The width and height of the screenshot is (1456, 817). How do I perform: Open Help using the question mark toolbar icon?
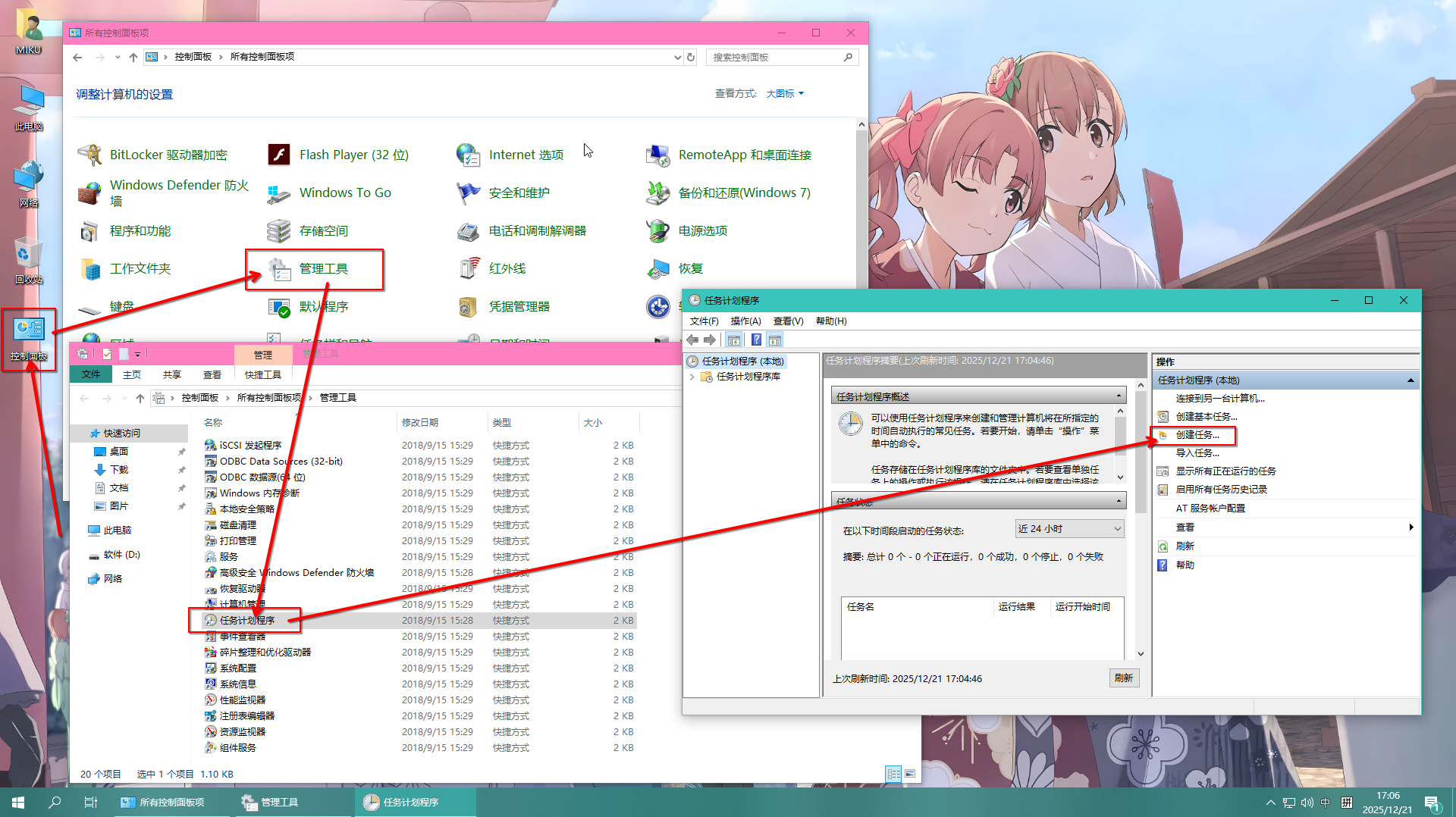click(x=756, y=340)
